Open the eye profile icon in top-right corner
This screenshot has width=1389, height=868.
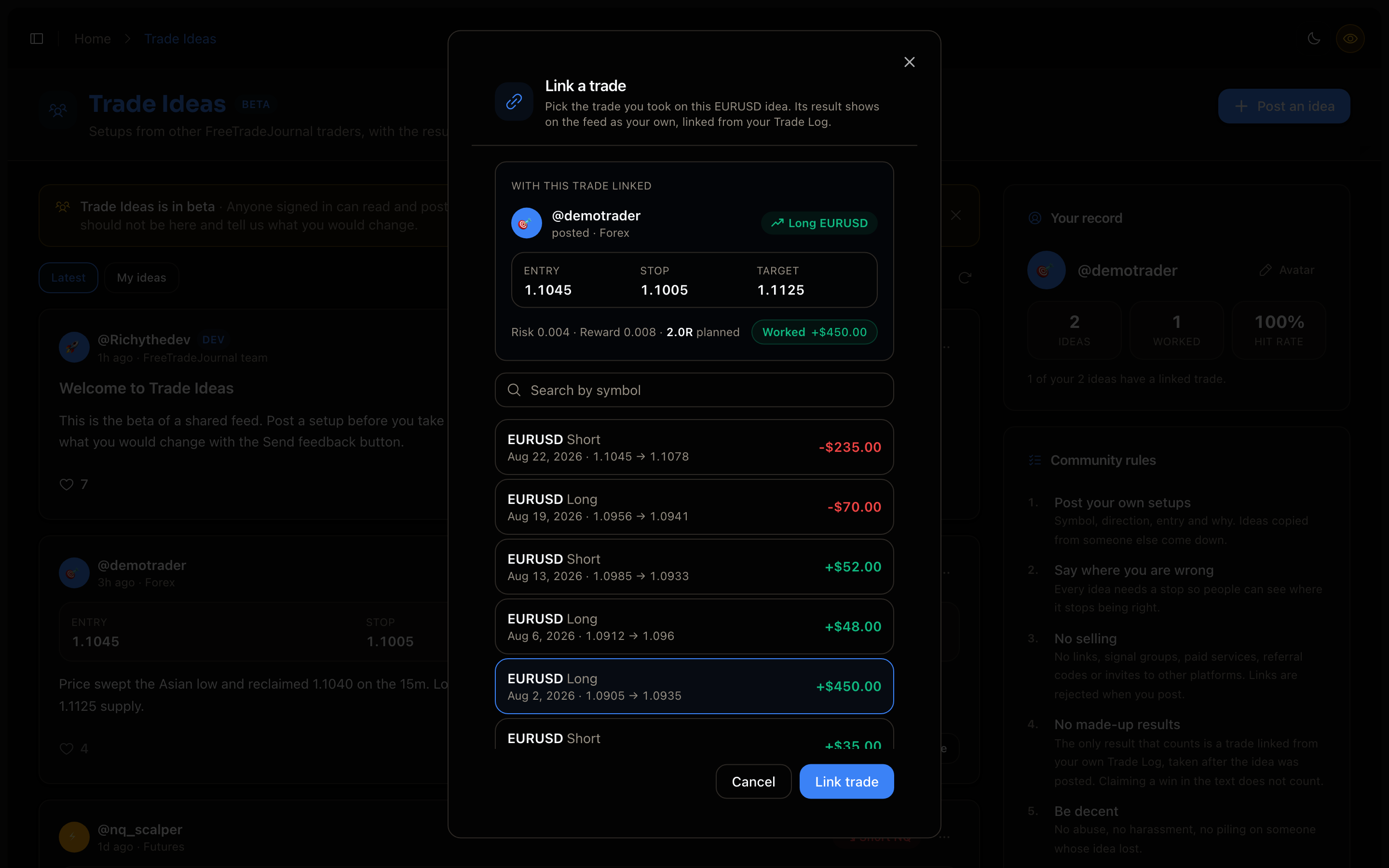(1350, 39)
